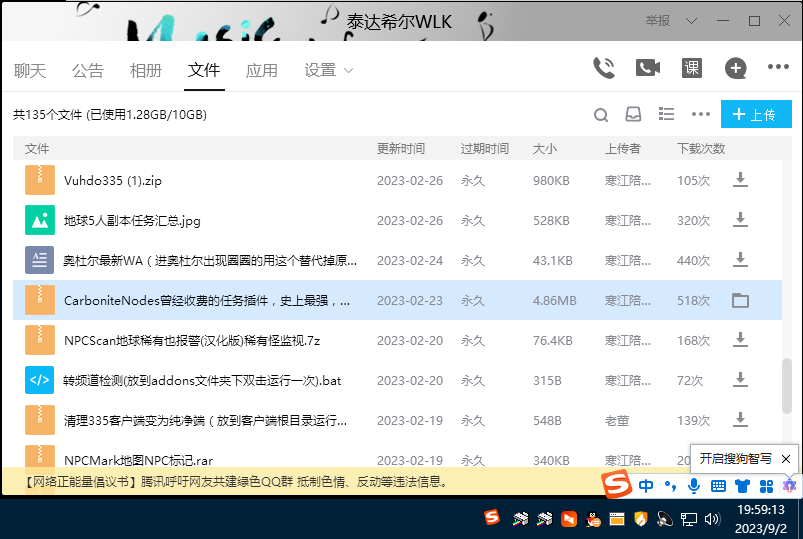The width and height of the screenshot is (803, 539).
Task: Open the volume control in system tray
Action: click(712, 519)
